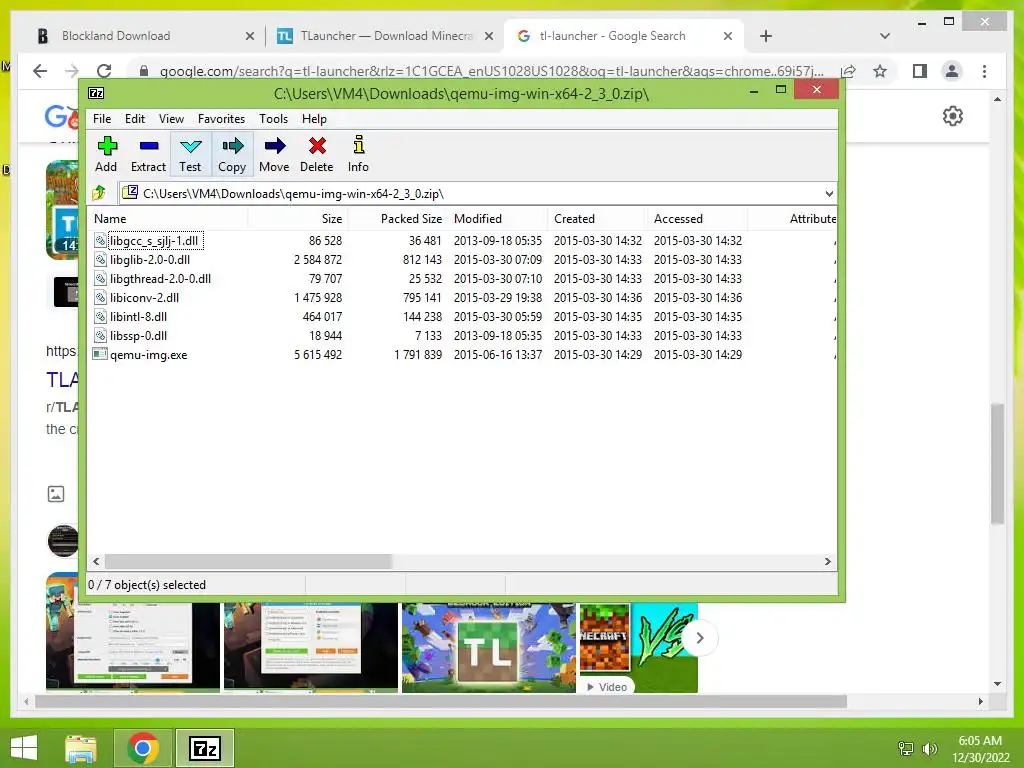
Task: Select libssp-0.dll in the file list
Action: click(138, 336)
